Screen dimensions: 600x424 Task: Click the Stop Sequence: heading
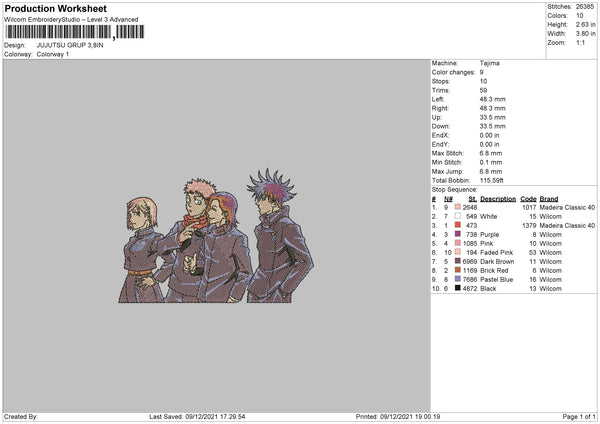pyautogui.click(x=455, y=190)
